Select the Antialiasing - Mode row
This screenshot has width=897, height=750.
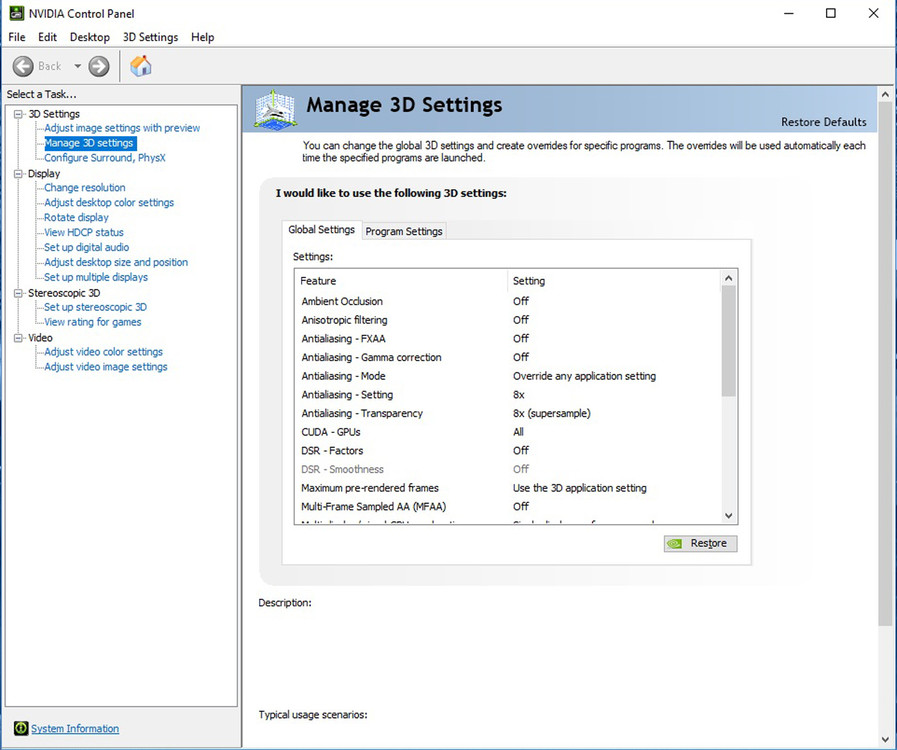507,376
